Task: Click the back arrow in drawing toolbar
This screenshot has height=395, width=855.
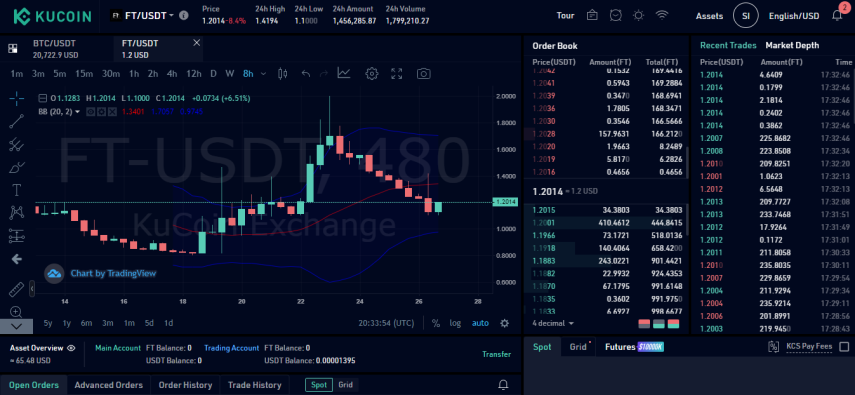Action: pyautogui.click(x=17, y=259)
